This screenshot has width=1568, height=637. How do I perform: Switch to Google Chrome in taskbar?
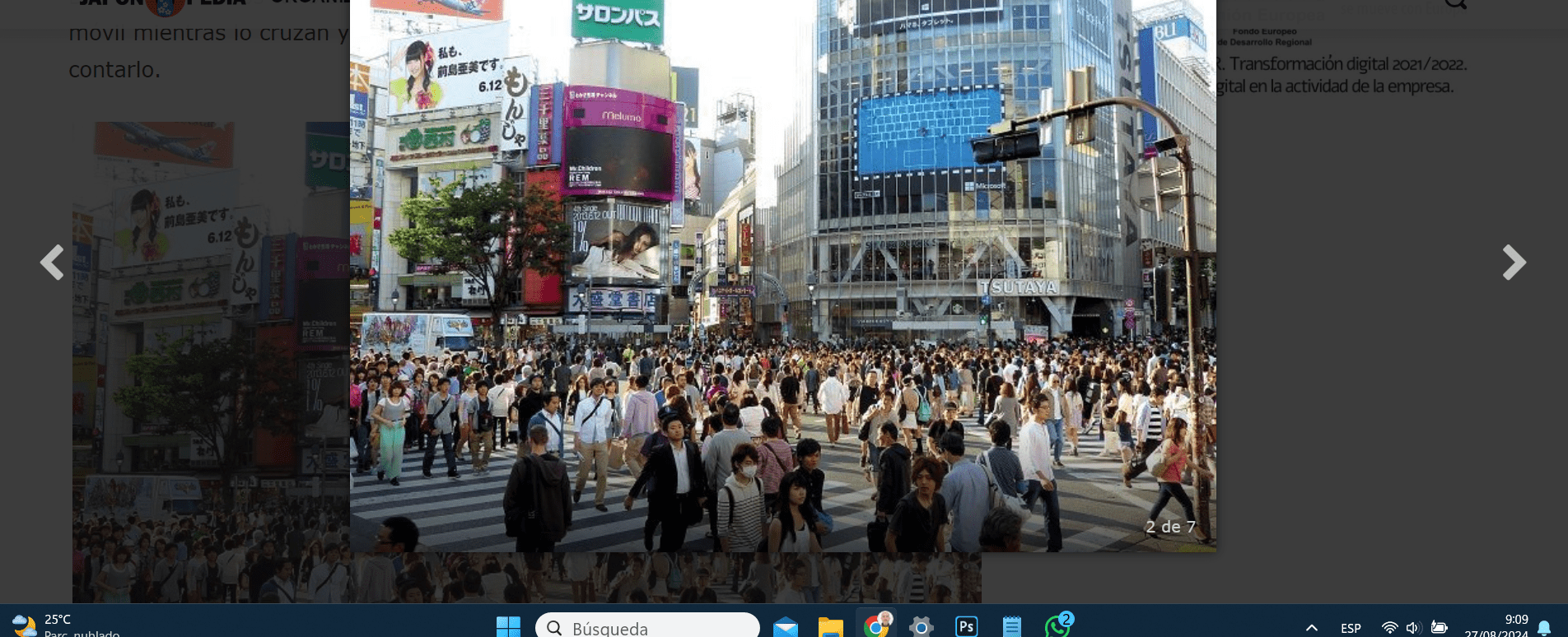coord(876,625)
